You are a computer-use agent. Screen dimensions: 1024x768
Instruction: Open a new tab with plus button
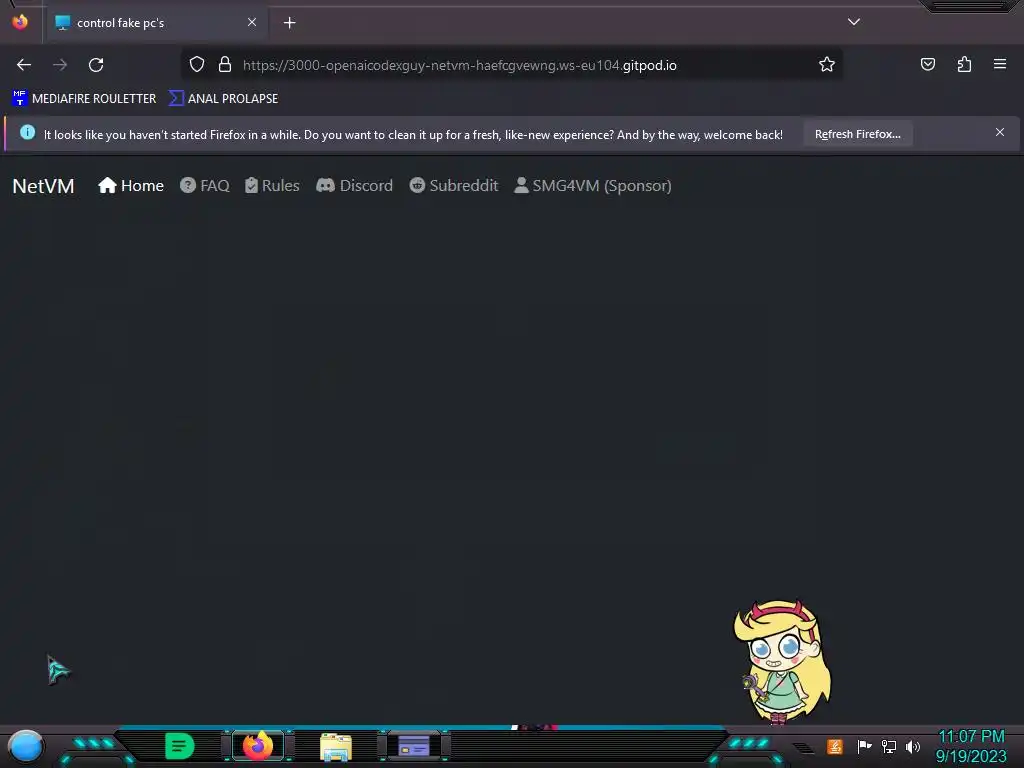tap(289, 23)
